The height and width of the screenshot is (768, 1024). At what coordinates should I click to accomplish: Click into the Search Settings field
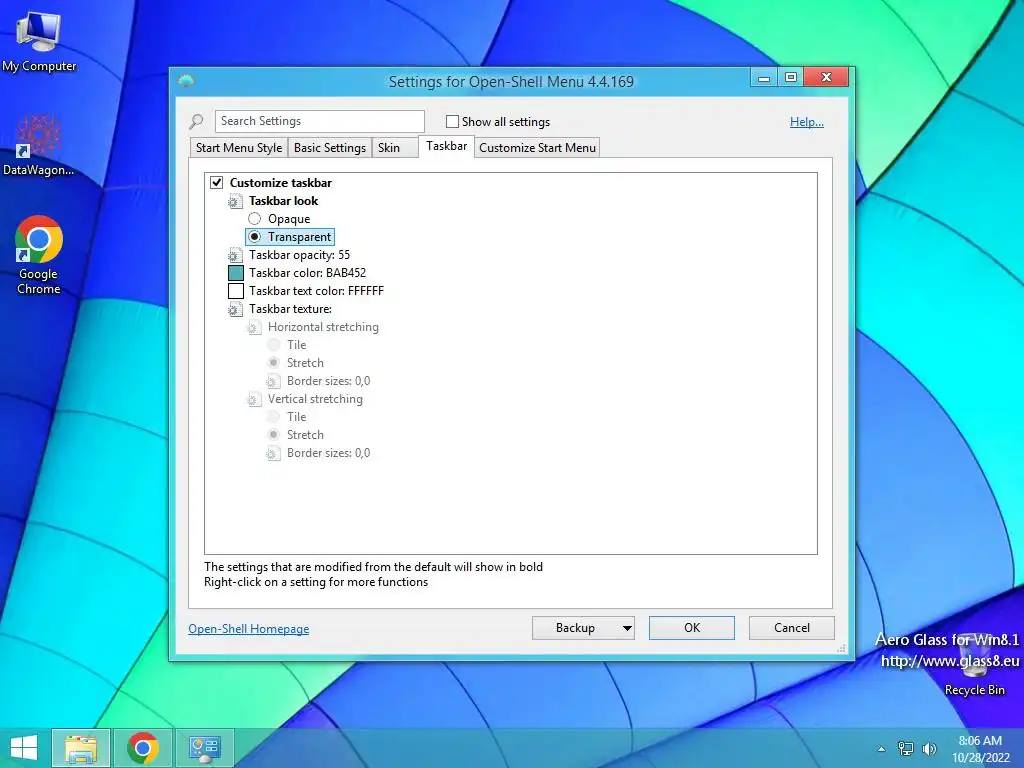319,121
